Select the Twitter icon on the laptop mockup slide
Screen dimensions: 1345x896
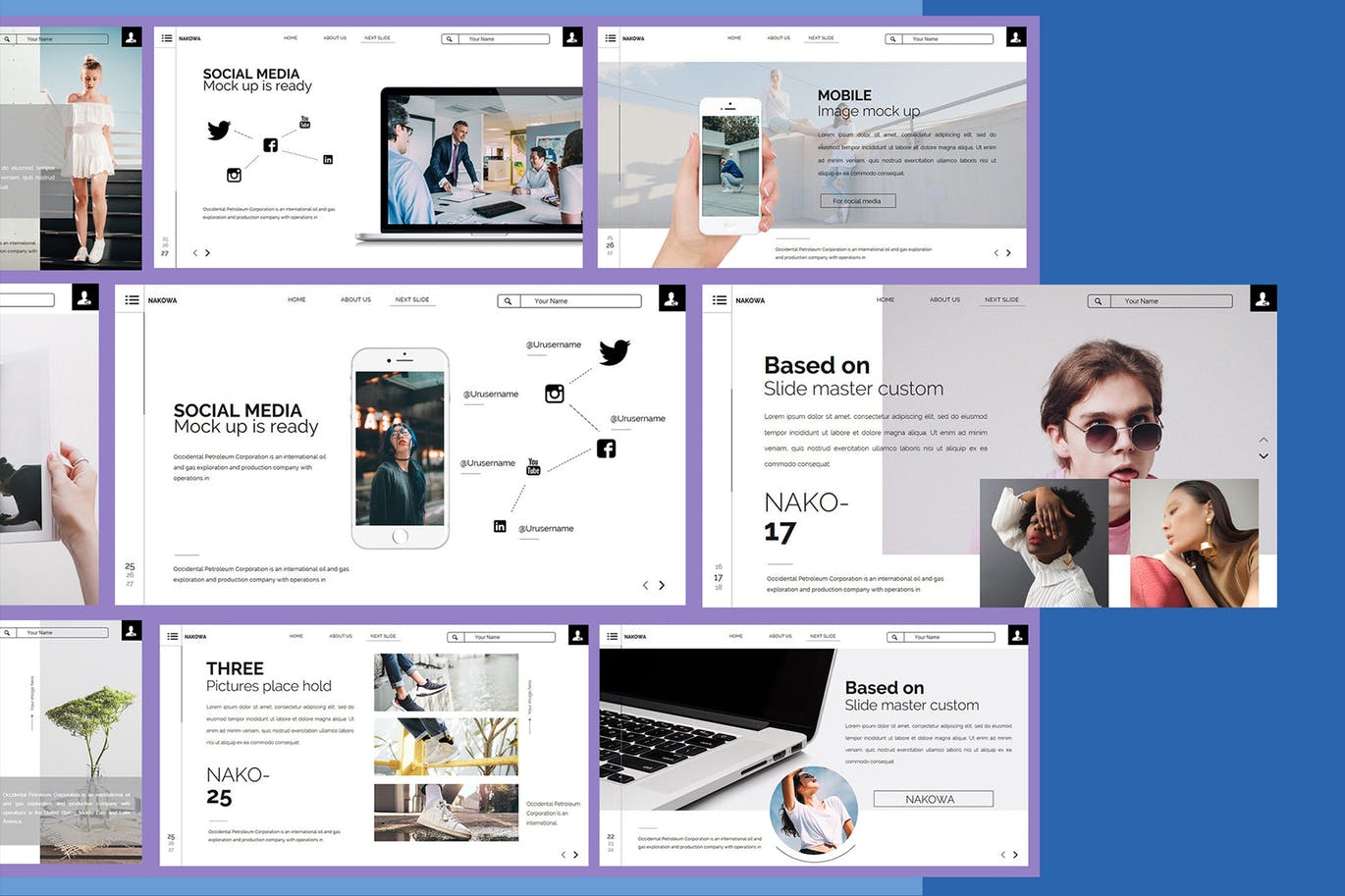(218, 130)
